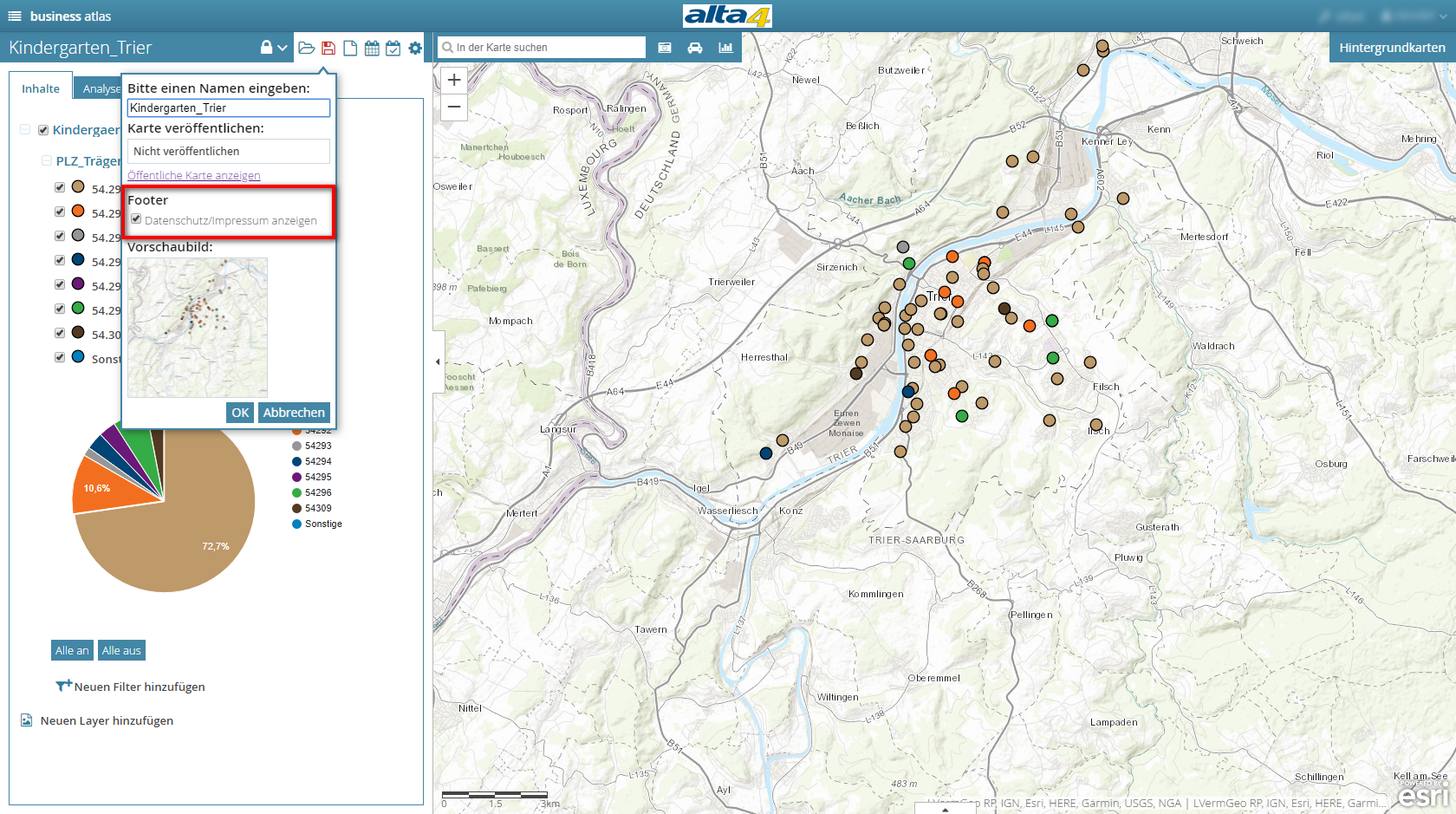Click the add layer icon
Image resolution: width=1456 pixels, height=814 pixels.
coord(27,720)
